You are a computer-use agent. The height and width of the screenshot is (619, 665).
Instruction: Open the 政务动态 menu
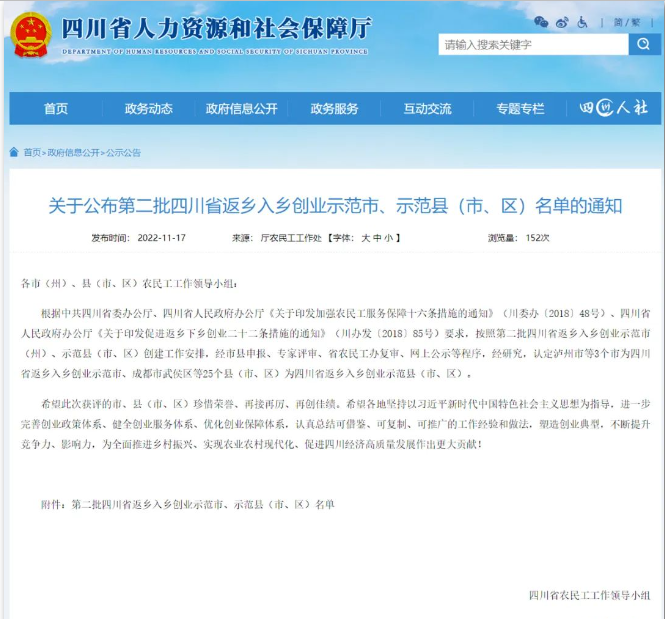[149, 108]
